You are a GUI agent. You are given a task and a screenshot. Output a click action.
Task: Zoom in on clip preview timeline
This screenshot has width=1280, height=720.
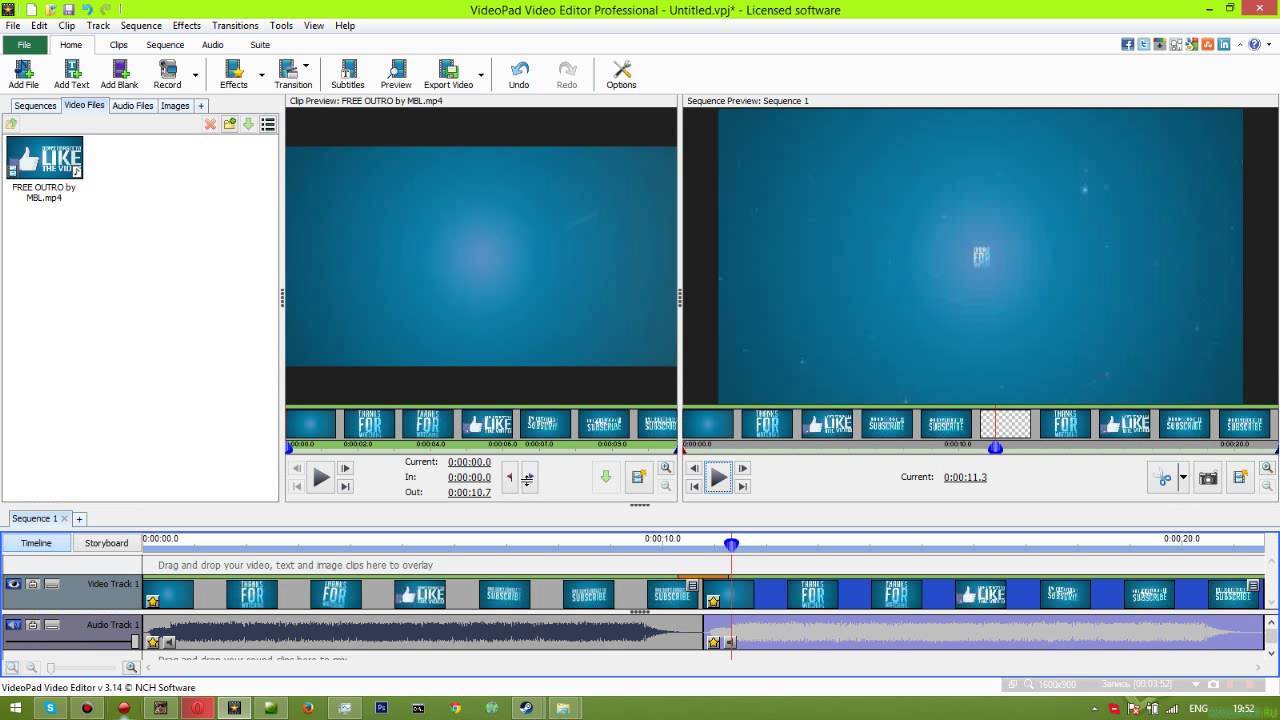click(x=666, y=468)
